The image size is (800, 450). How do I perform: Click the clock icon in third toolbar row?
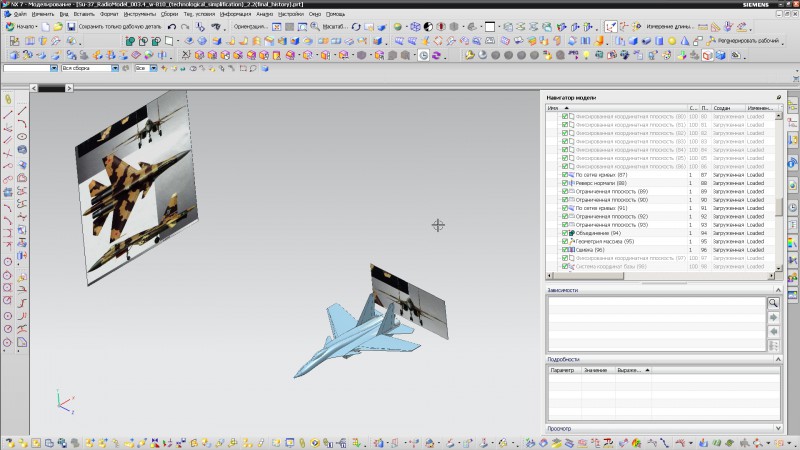tap(423, 55)
